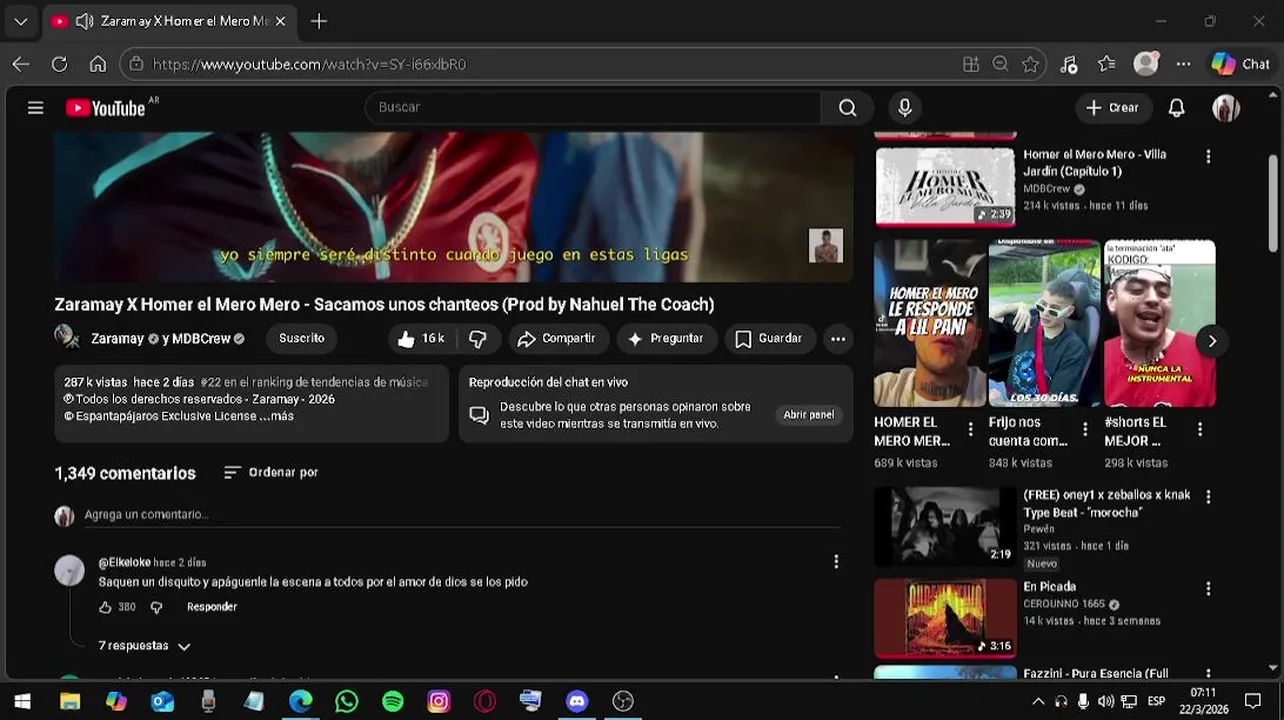
Task: Open options menu for @Elkeloke comment
Action: [836, 562]
